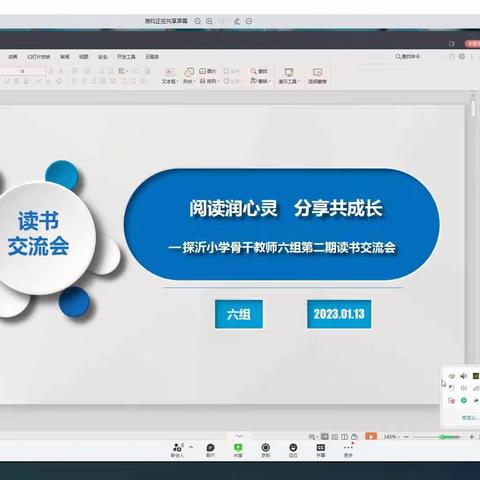Click the zoom in plus button
The width and height of the screenshot is (480, 480).
(471, 436)
